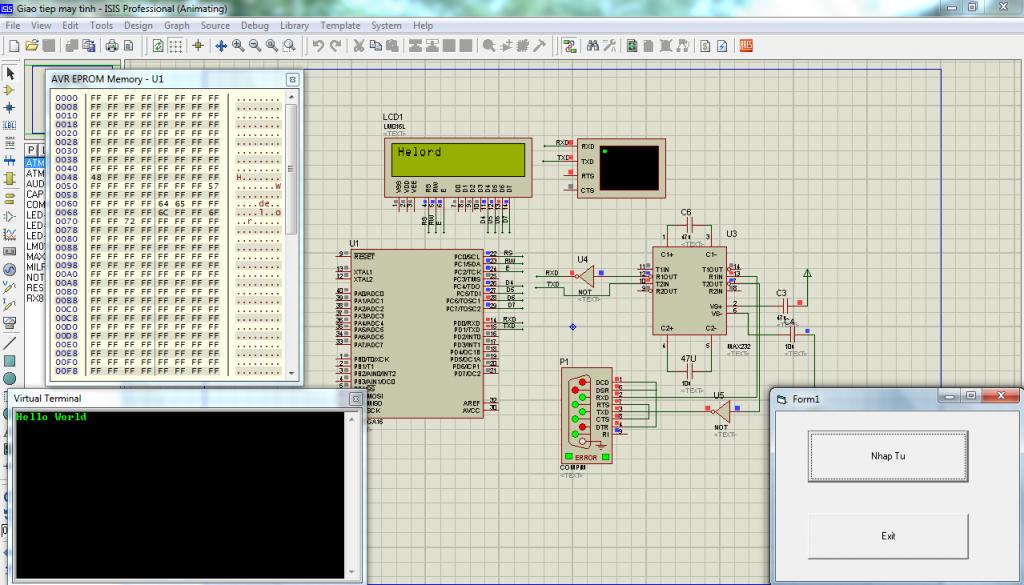1024x585 pixels.
Task: Click the Zoom Out magnifier icon
Action: tap(255, 45)
